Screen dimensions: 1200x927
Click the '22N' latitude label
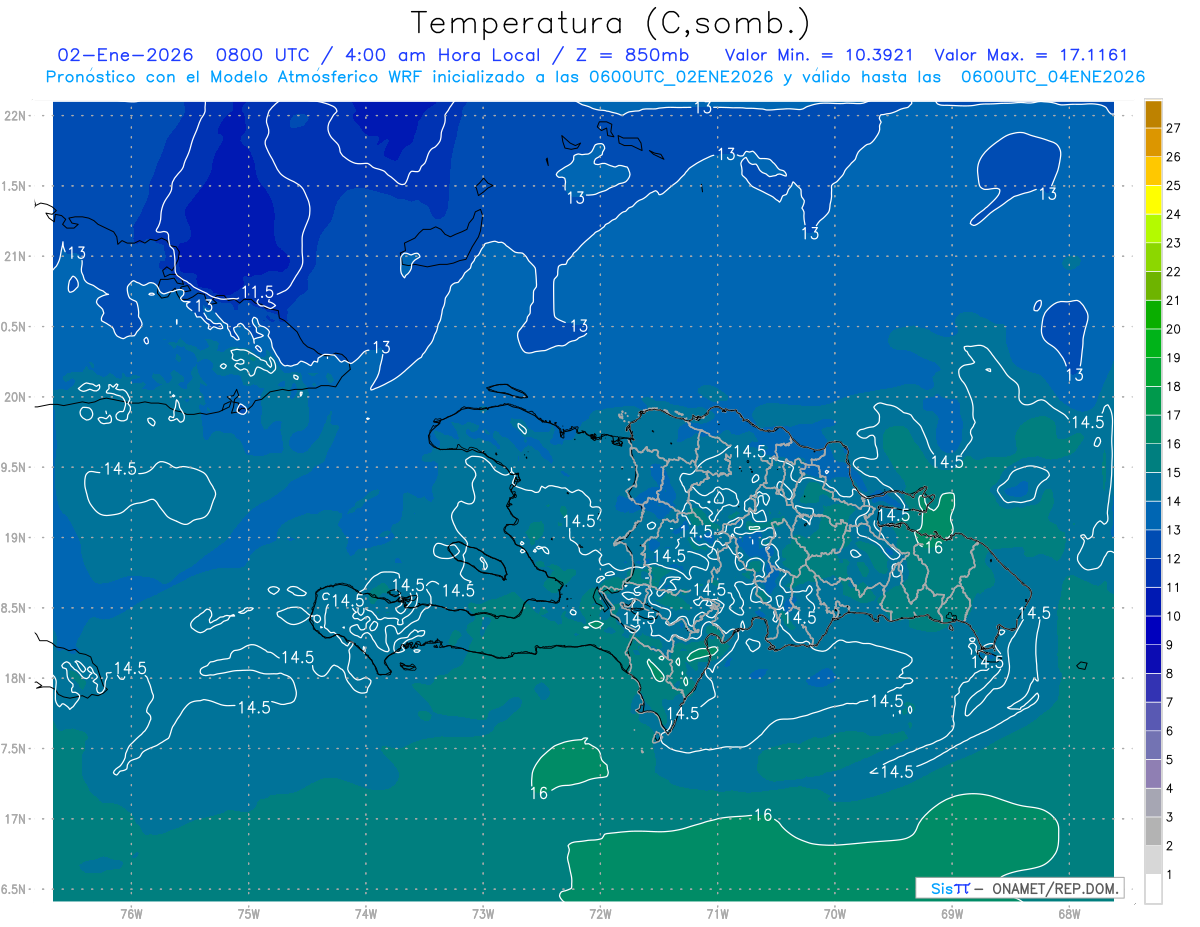point(15,115)
